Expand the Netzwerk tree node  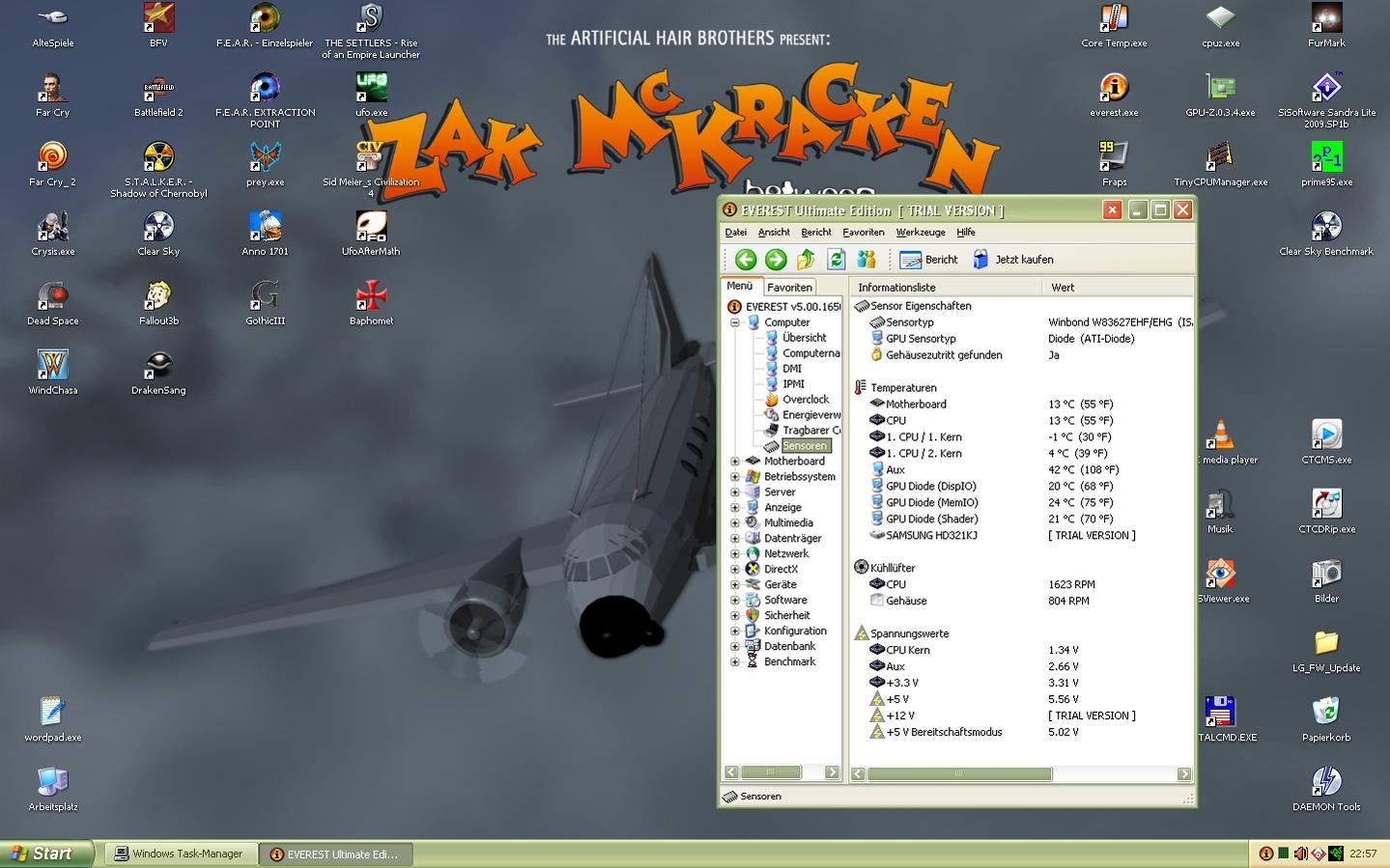coord(735,554)
